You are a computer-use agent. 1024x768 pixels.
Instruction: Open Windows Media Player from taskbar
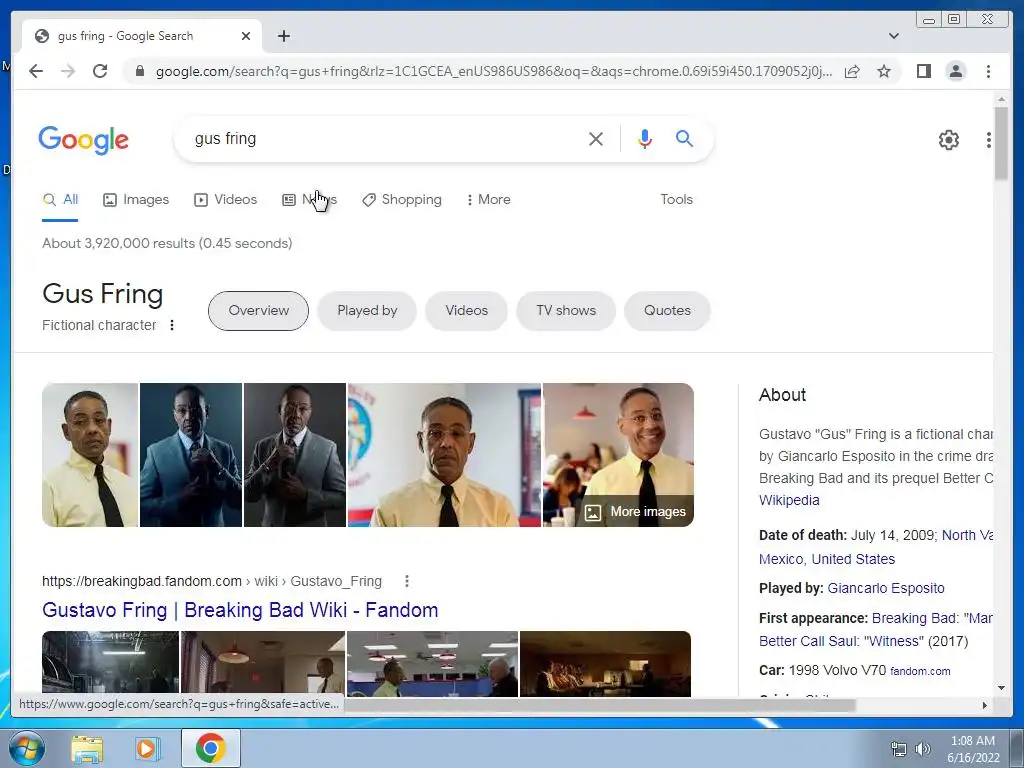point(147,748)
